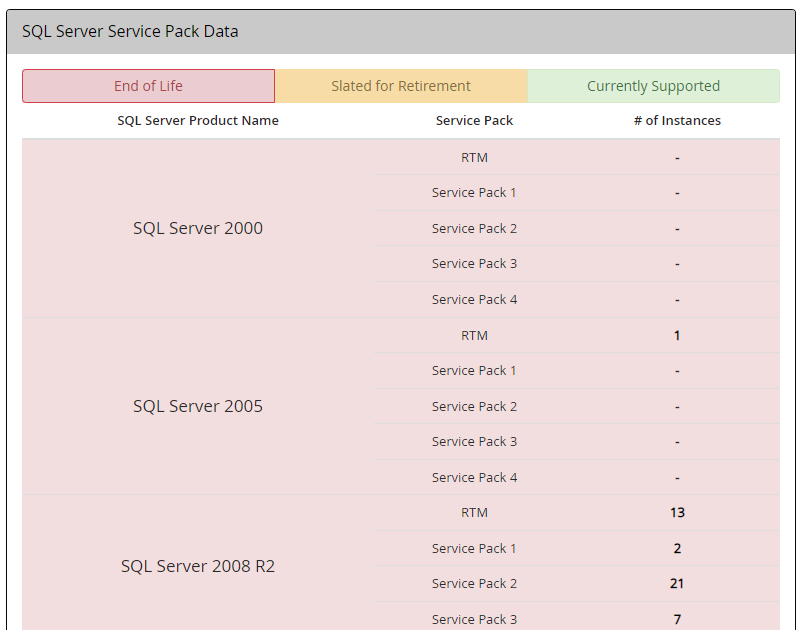Screen dimensions: 799x630
Task: Select the SQL Server 2000 product cell
Action: coord(198,228)
